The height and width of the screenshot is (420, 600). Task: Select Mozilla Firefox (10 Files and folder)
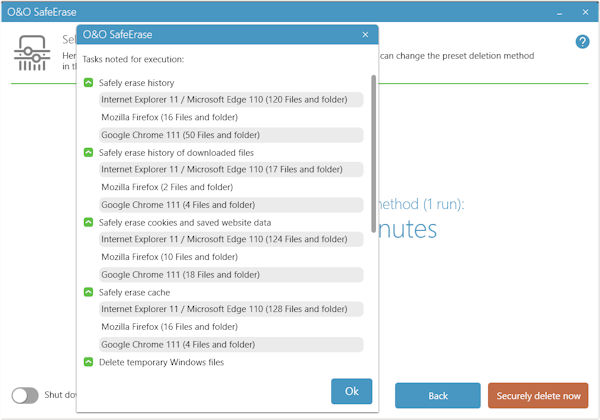231,257
